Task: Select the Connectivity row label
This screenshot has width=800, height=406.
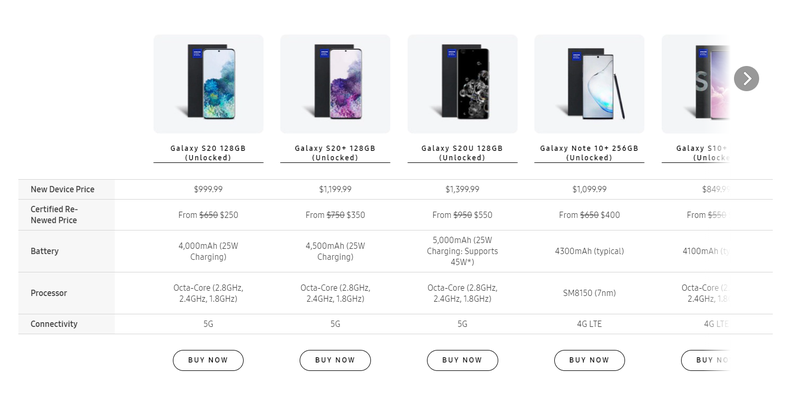Action: [54, 324]
